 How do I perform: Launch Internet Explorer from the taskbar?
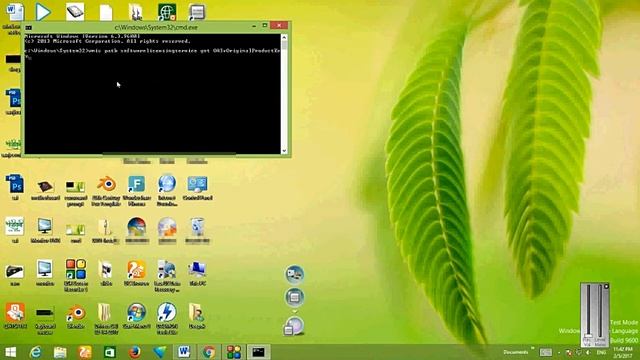point(36,352)
